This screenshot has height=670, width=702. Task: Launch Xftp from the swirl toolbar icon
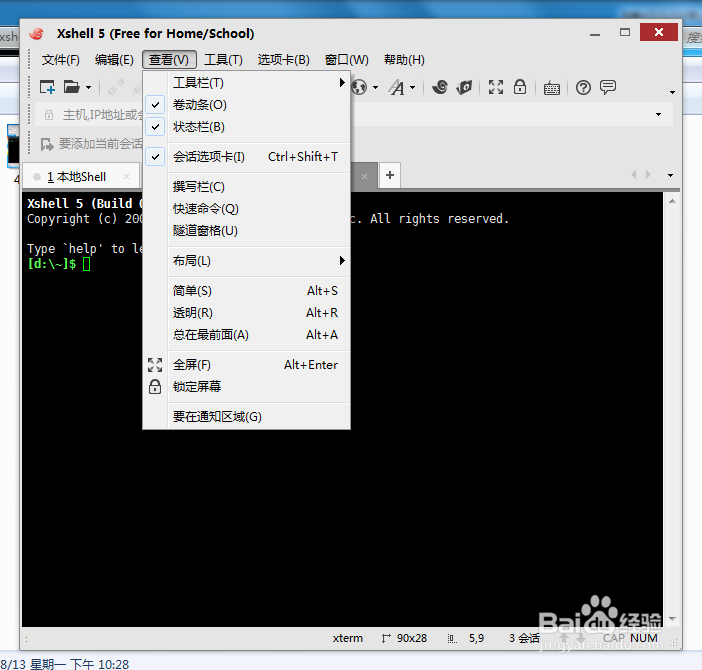[440, 87]
